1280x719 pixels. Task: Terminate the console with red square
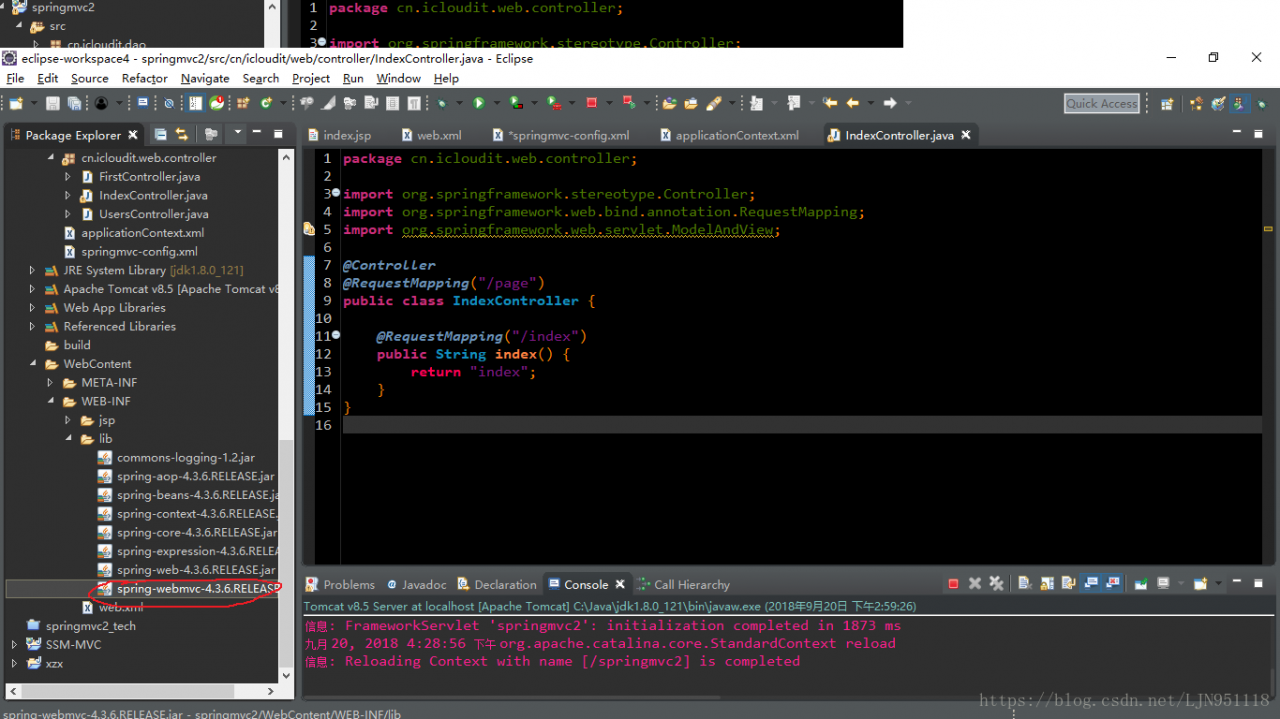coord(953,584)
